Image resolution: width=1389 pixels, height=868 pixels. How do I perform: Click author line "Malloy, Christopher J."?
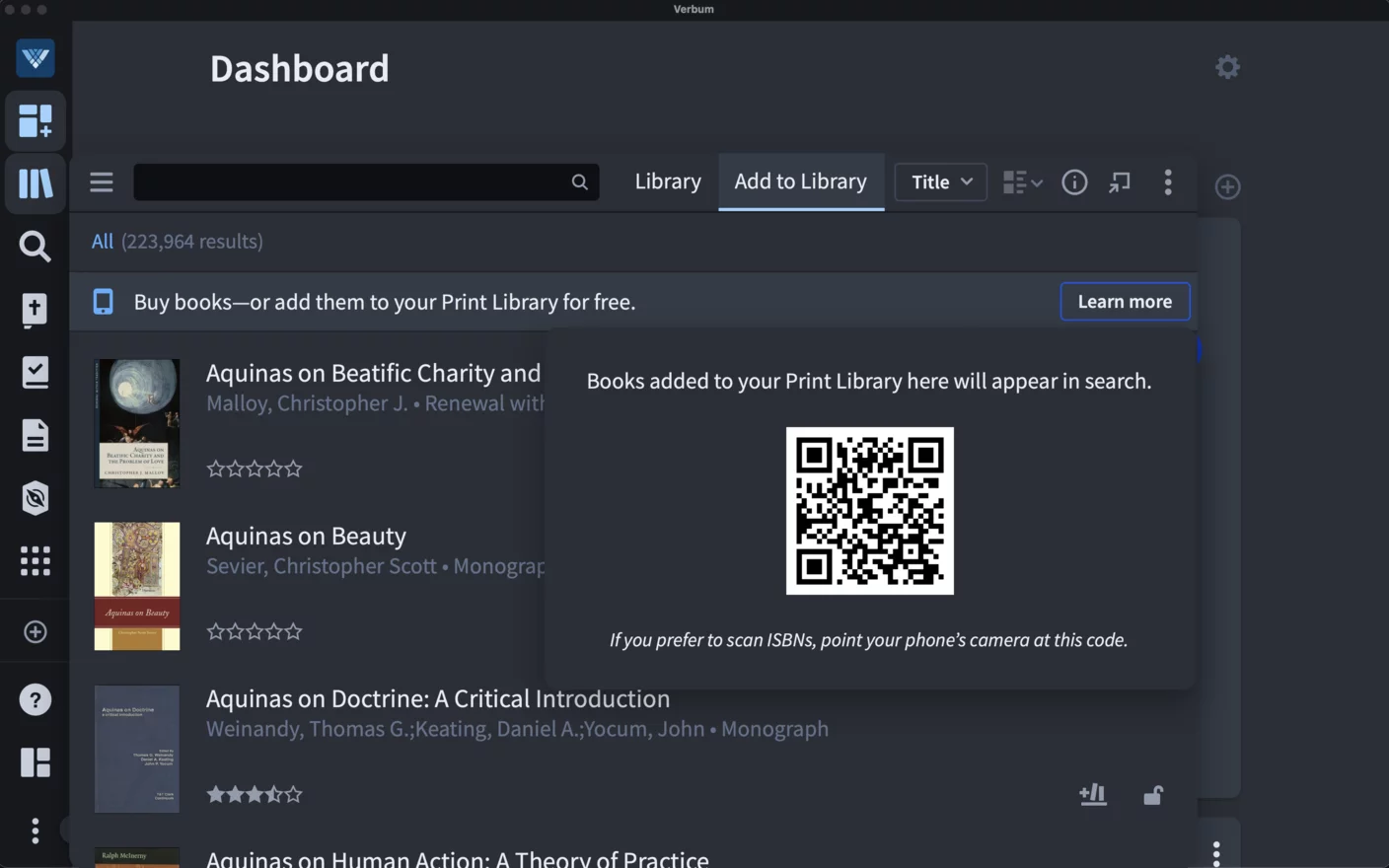[x=307, y=403]
